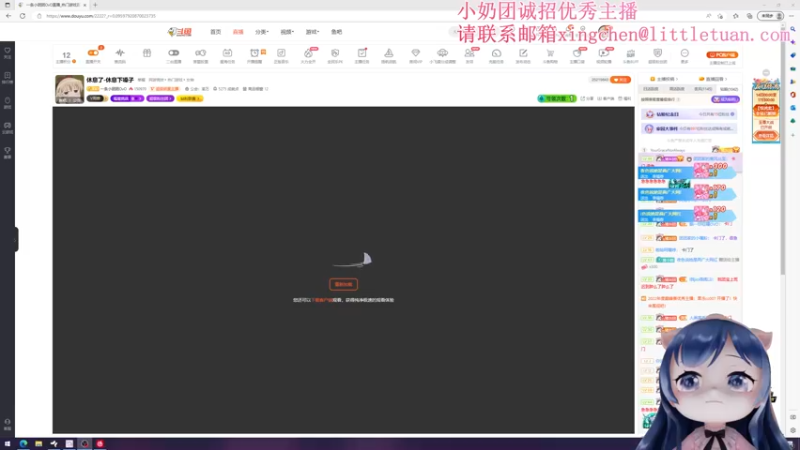The width and height of the screenshot is (800, 450).
Task: Open the checklist task icon with red dot
Action: point(362,53)
